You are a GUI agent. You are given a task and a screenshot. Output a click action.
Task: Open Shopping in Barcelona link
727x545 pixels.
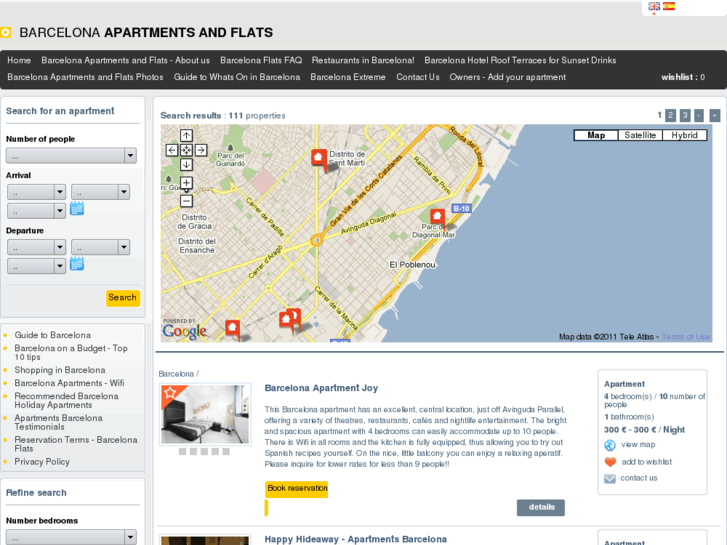[60, 370]
